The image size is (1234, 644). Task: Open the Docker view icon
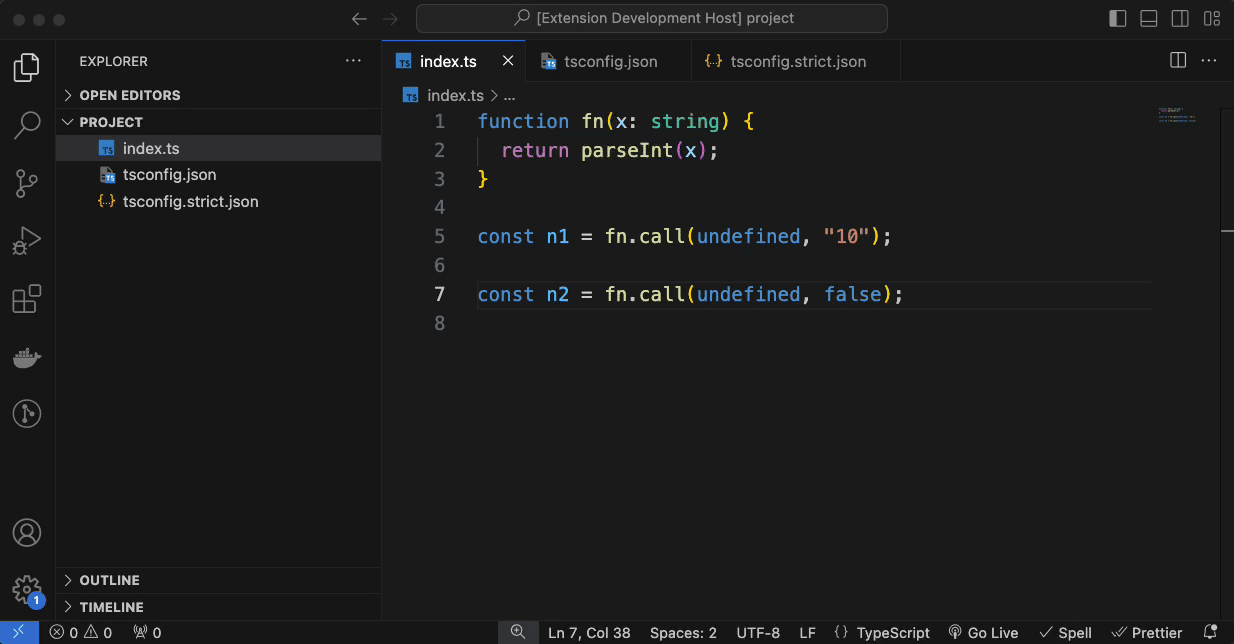(x=27, y=357)
